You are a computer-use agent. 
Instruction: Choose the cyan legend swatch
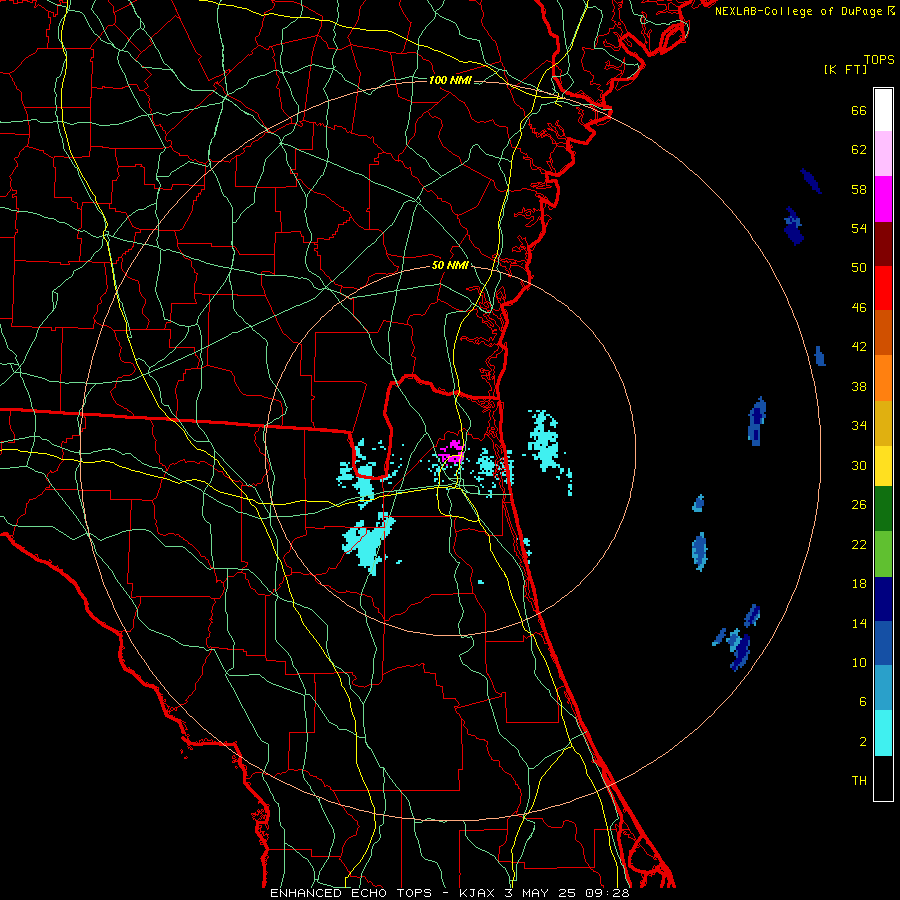tap(883, 733)
